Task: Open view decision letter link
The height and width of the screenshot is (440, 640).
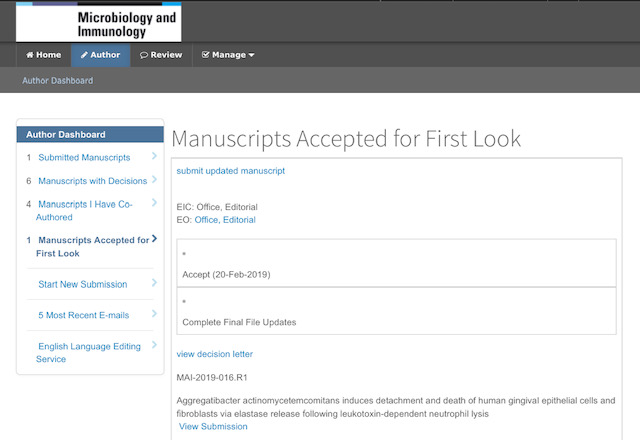Action: point(215,354)
